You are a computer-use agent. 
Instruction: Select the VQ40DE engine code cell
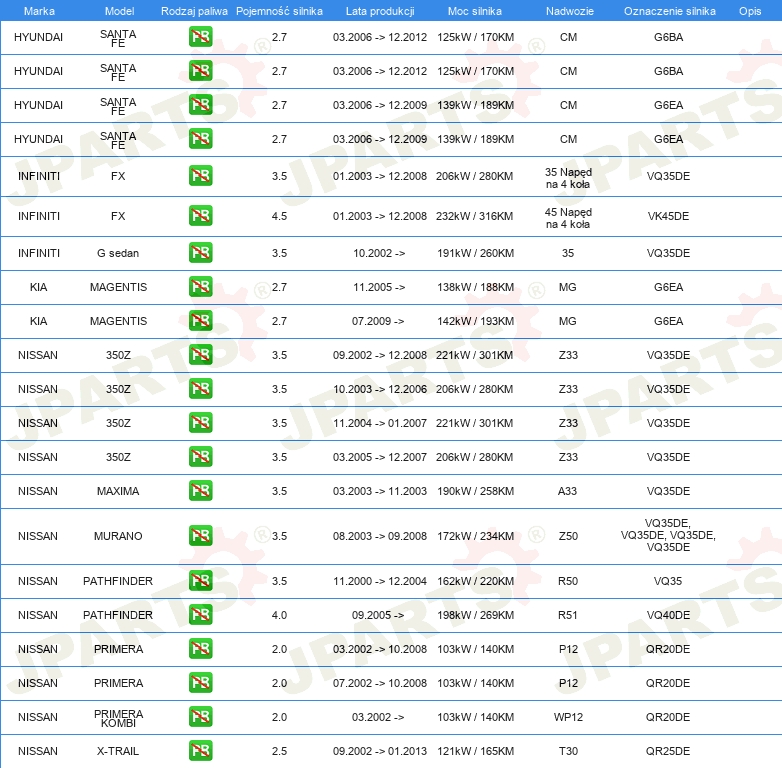(x=668, y=615)
